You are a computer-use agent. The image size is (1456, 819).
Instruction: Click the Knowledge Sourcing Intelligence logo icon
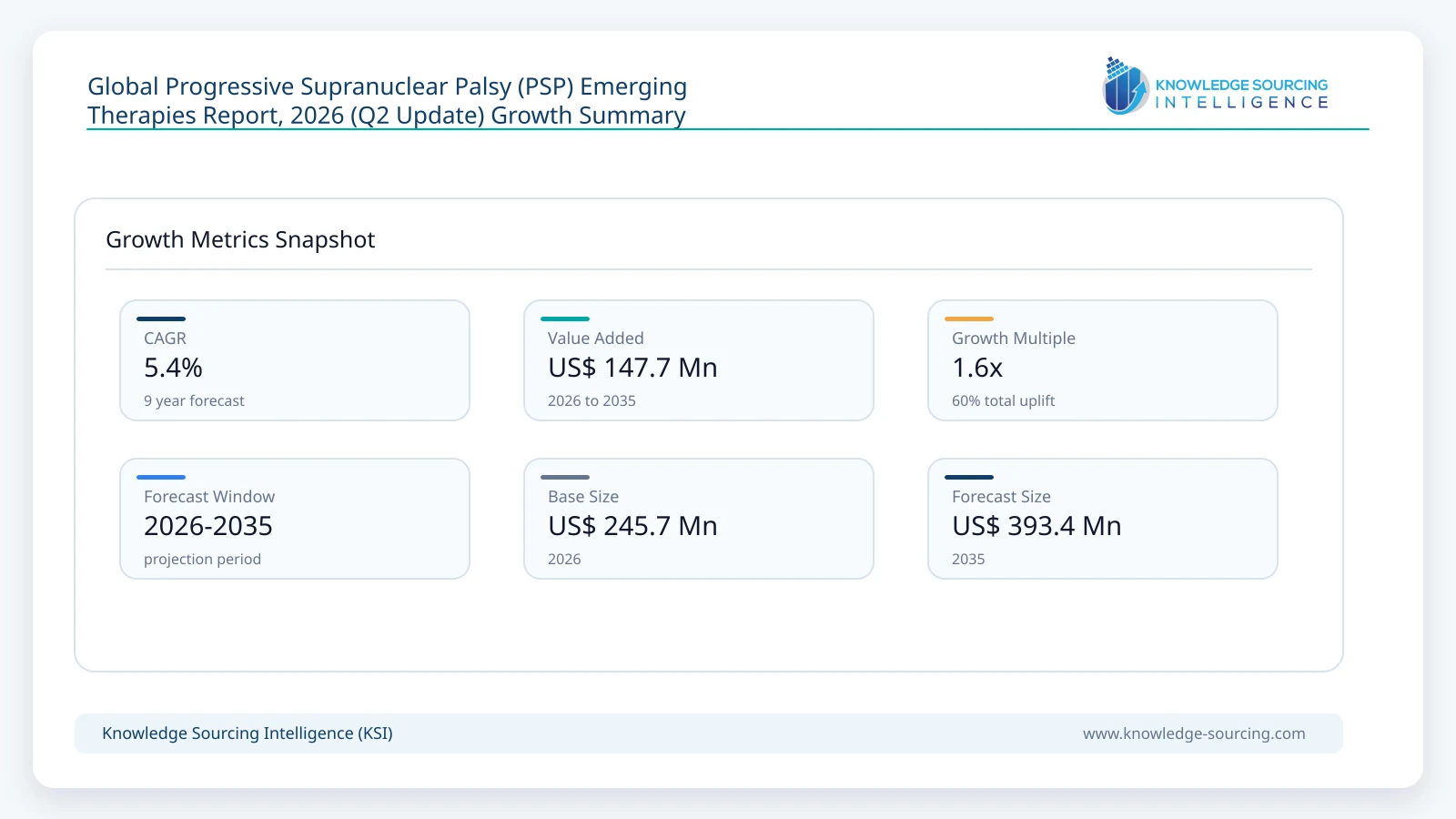tap(1126, 86)
